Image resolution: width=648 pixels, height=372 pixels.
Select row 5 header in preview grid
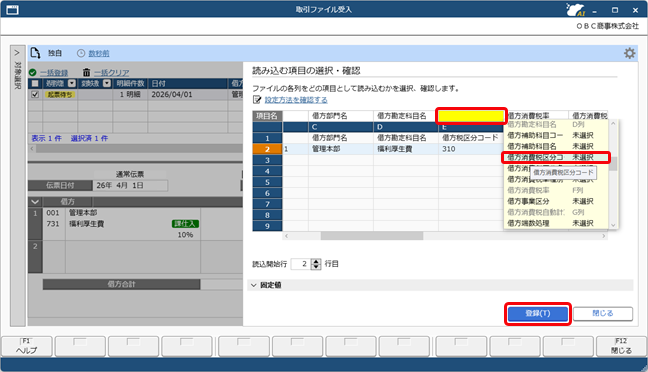[267, 182]
